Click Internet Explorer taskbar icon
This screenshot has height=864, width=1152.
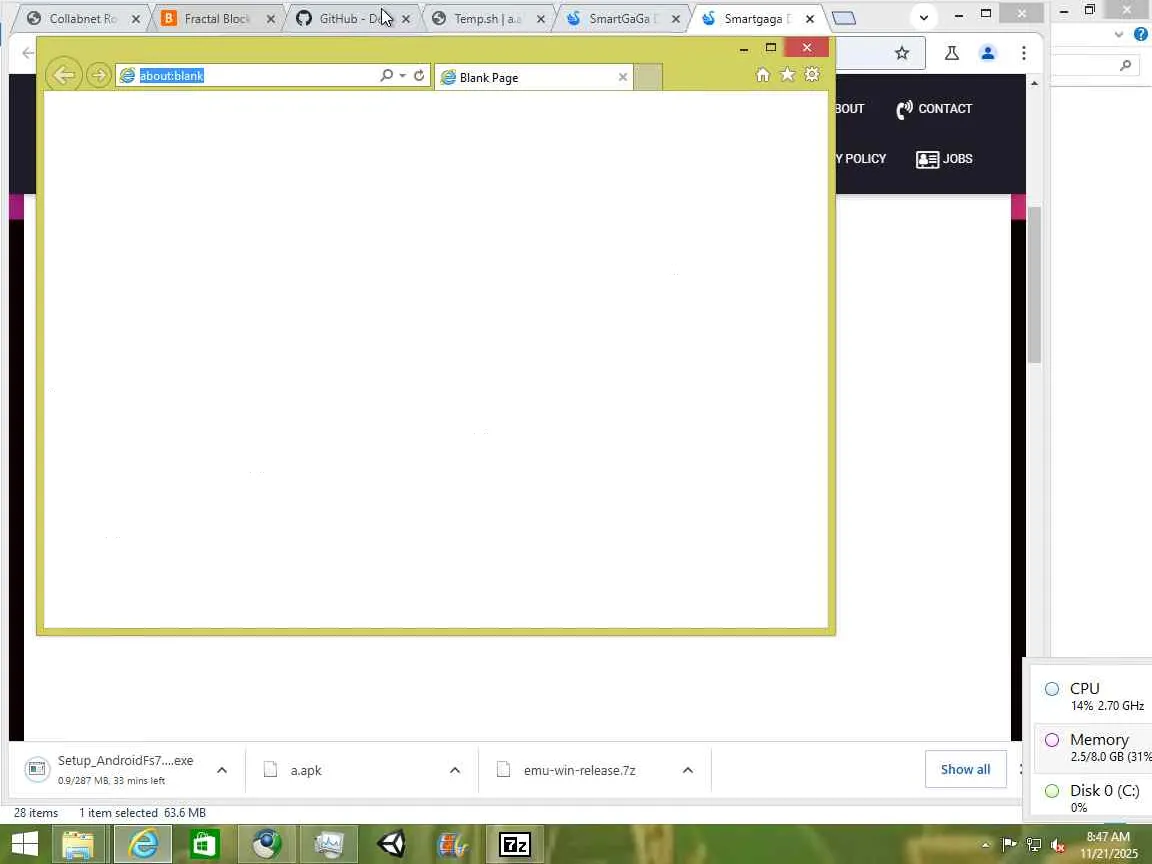click(x=143, y=844)
